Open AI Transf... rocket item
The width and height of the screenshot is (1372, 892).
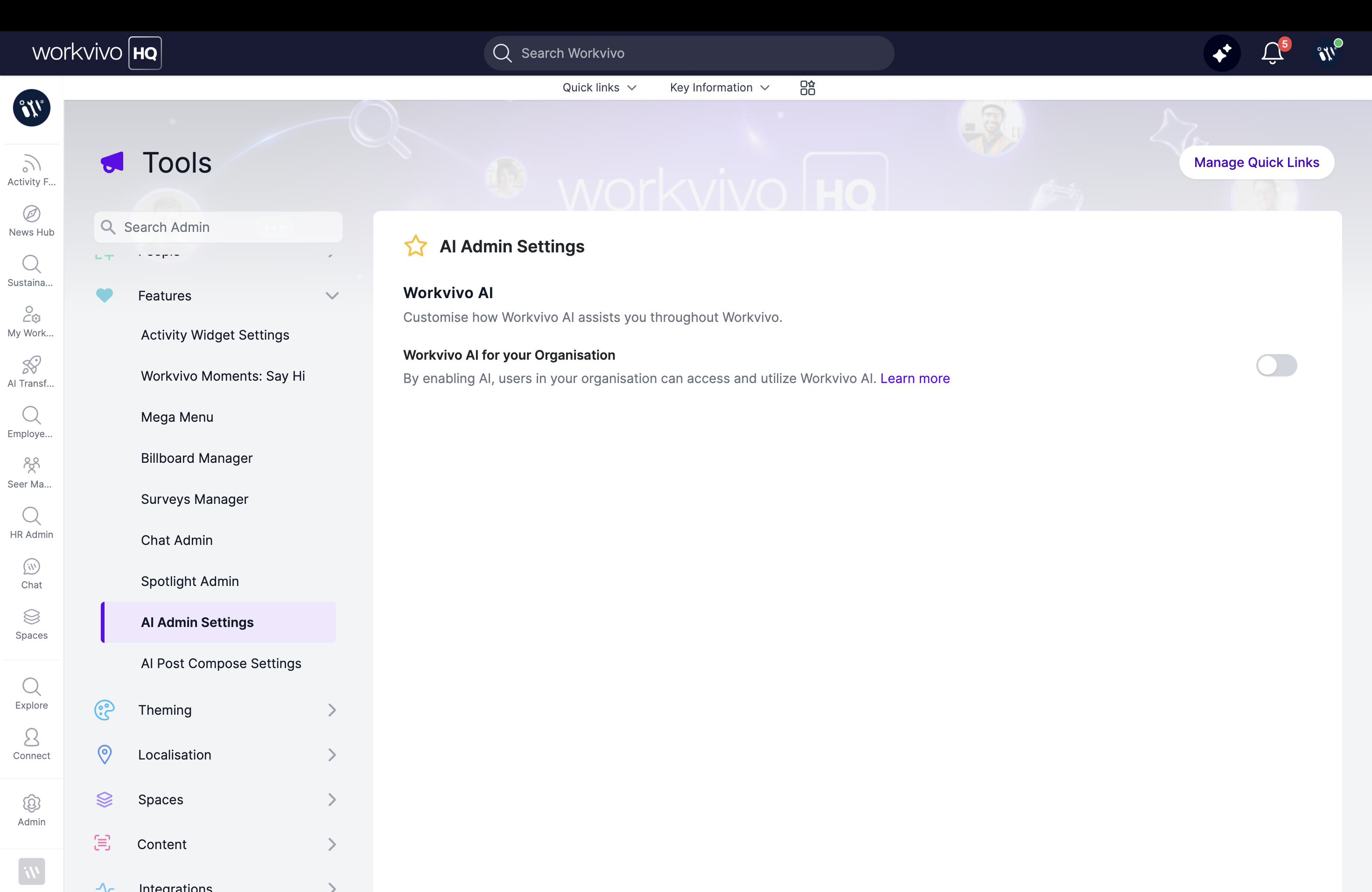coord(32,372)
